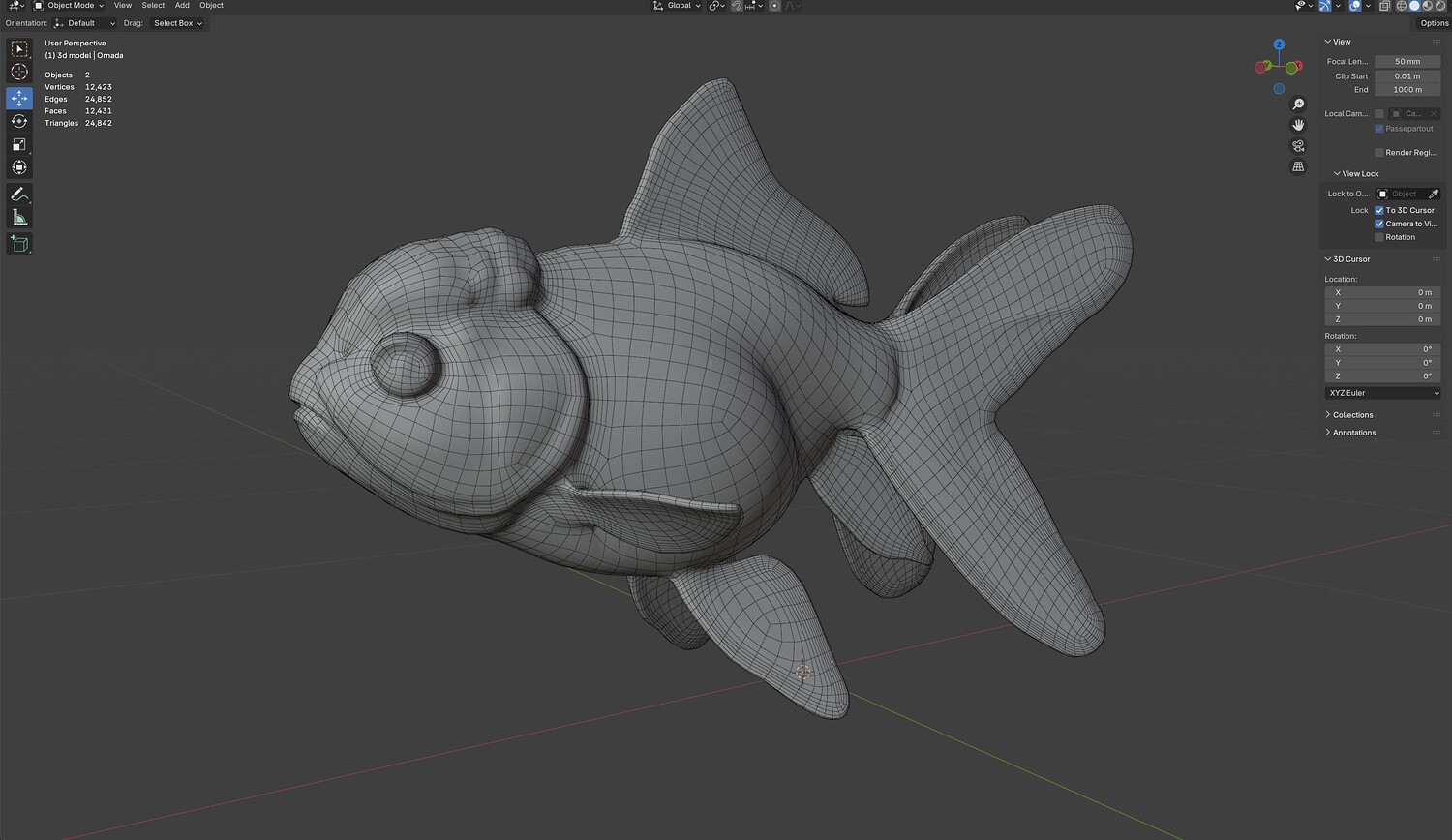This screenshot has height=840, width=1452.
Task: Select the Add Cube tool
Action: point(19,243)
